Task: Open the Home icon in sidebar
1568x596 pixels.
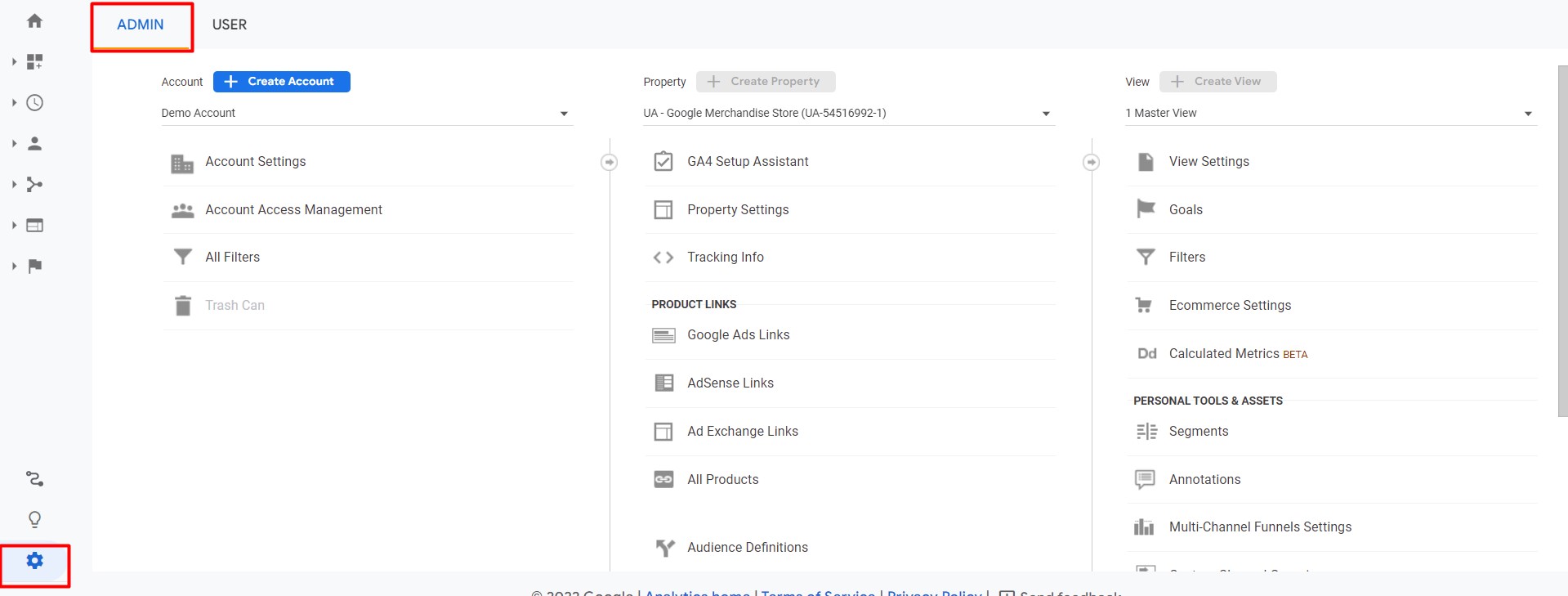Action: point(34,21)
